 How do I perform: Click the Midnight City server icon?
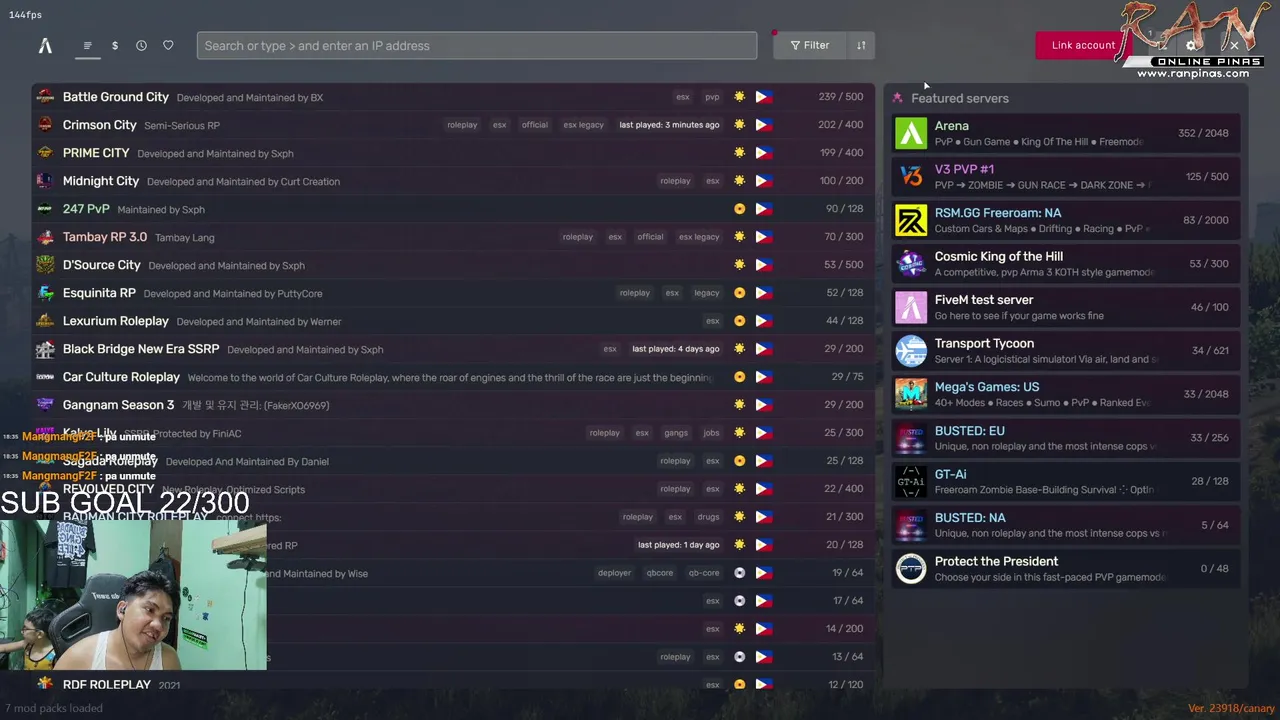tap(45, 181)
